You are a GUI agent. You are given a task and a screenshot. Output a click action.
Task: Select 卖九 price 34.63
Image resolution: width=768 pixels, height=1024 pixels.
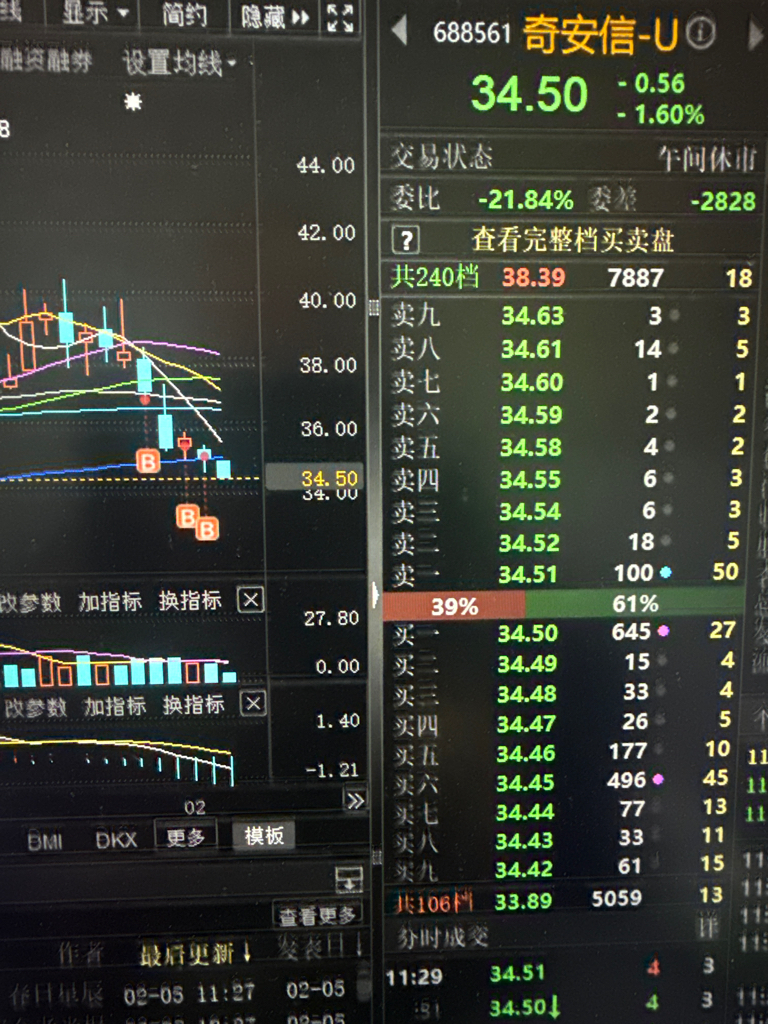click(532, 316)
